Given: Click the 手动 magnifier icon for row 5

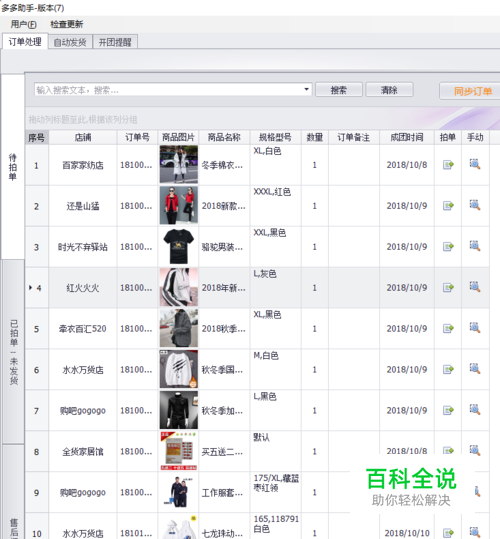Looking at the screenshot, I should [475, 328].
